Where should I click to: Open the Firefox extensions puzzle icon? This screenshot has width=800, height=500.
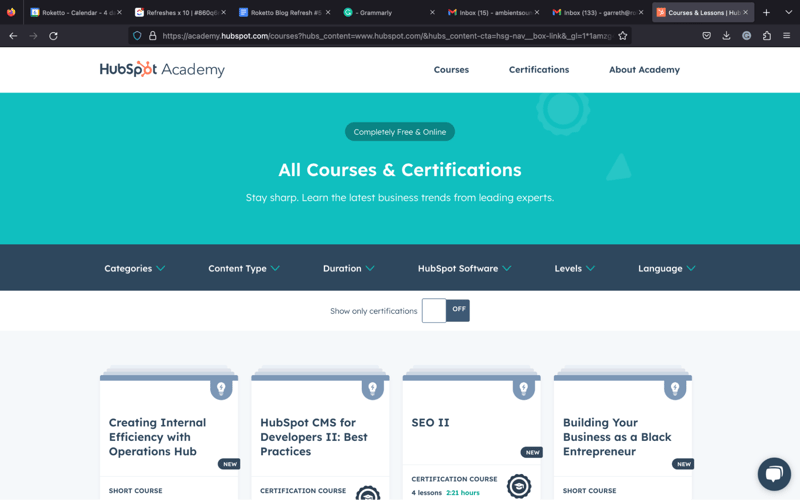coord(766,35)
